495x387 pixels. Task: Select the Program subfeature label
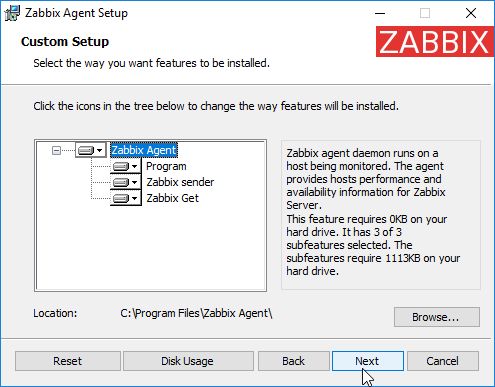(x=166, y=166)
